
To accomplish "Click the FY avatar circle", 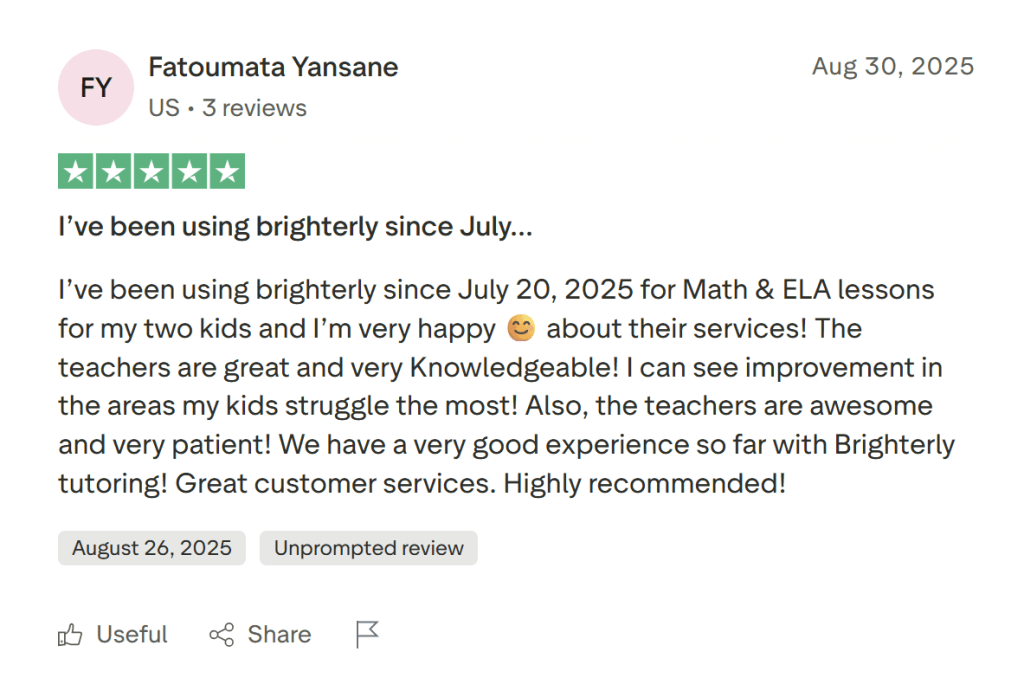I will [95, 87].
